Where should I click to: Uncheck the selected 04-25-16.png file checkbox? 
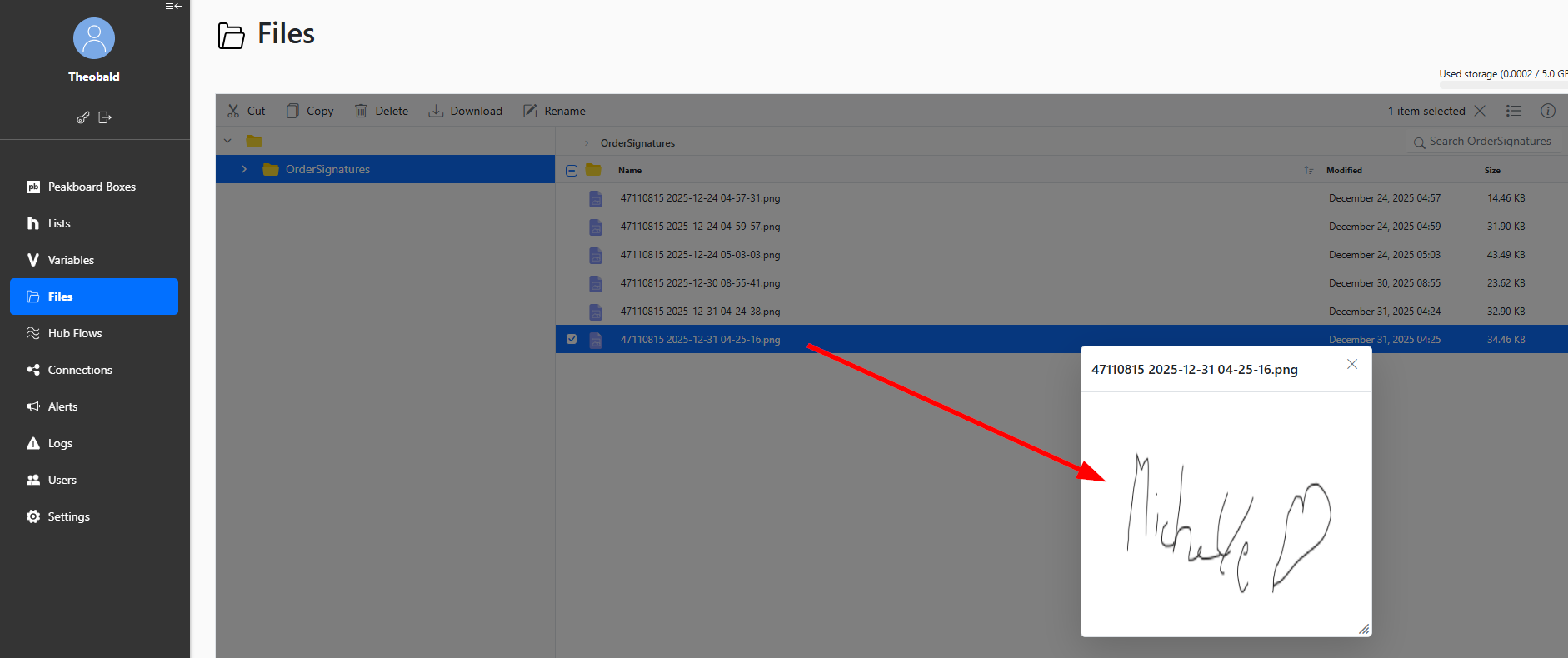click(572, 339)
